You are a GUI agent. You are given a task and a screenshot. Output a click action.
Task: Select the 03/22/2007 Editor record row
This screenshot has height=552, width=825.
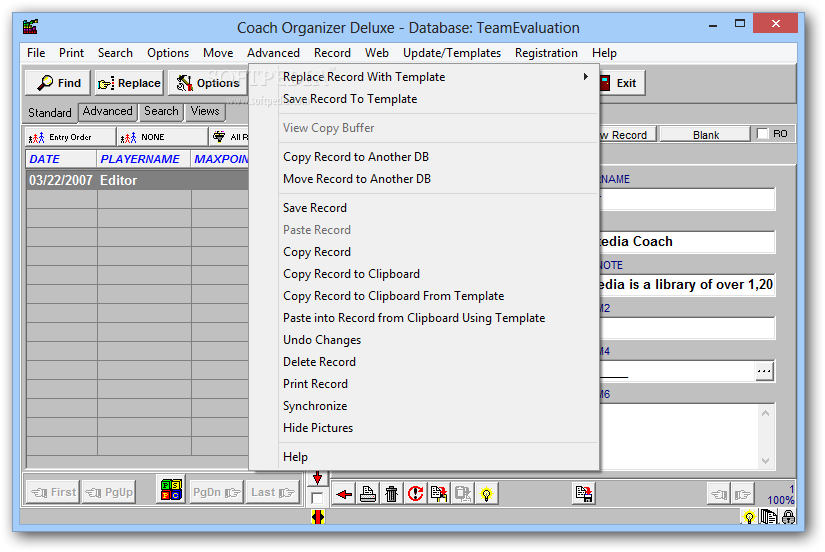[137, 180]
